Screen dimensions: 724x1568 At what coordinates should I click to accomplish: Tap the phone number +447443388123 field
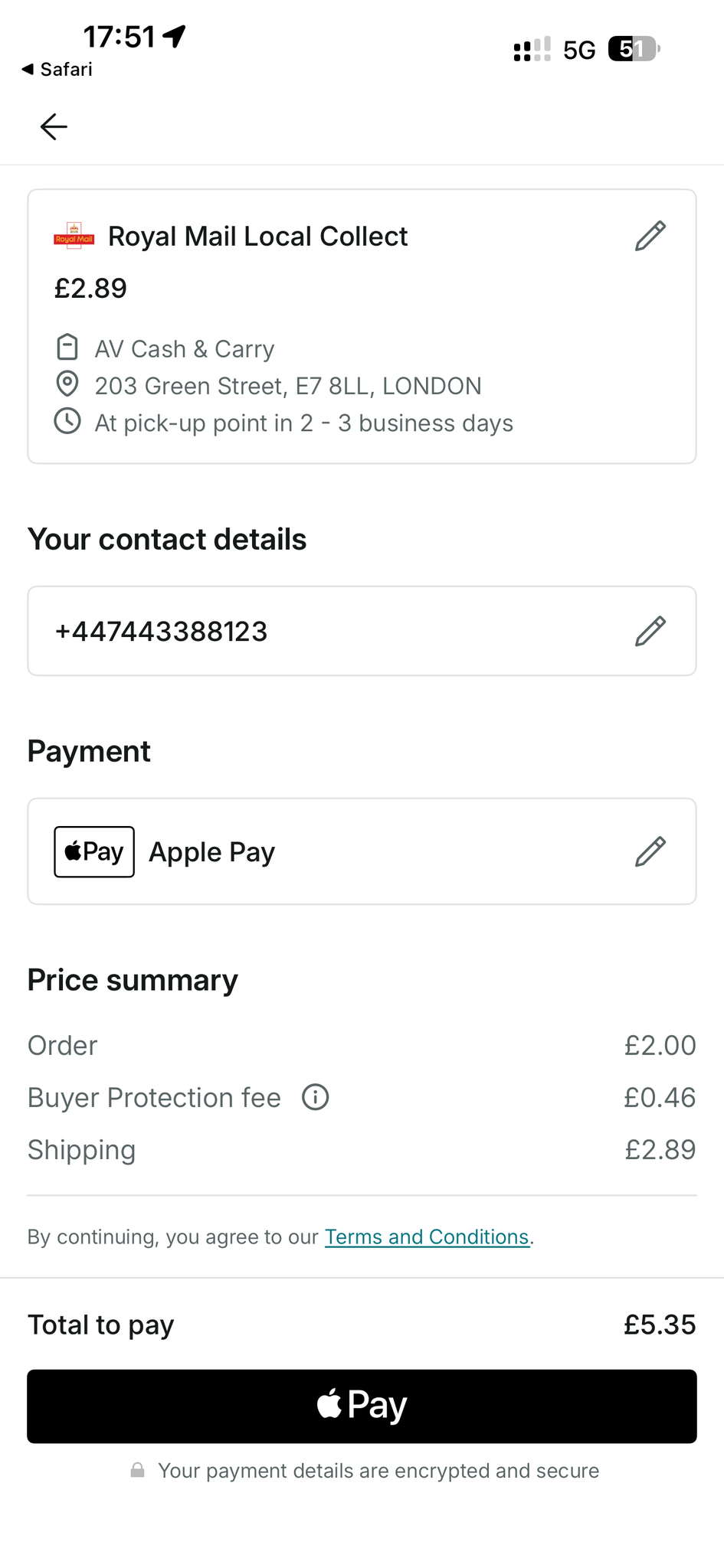pyautogui.click(x=161, y=632)
